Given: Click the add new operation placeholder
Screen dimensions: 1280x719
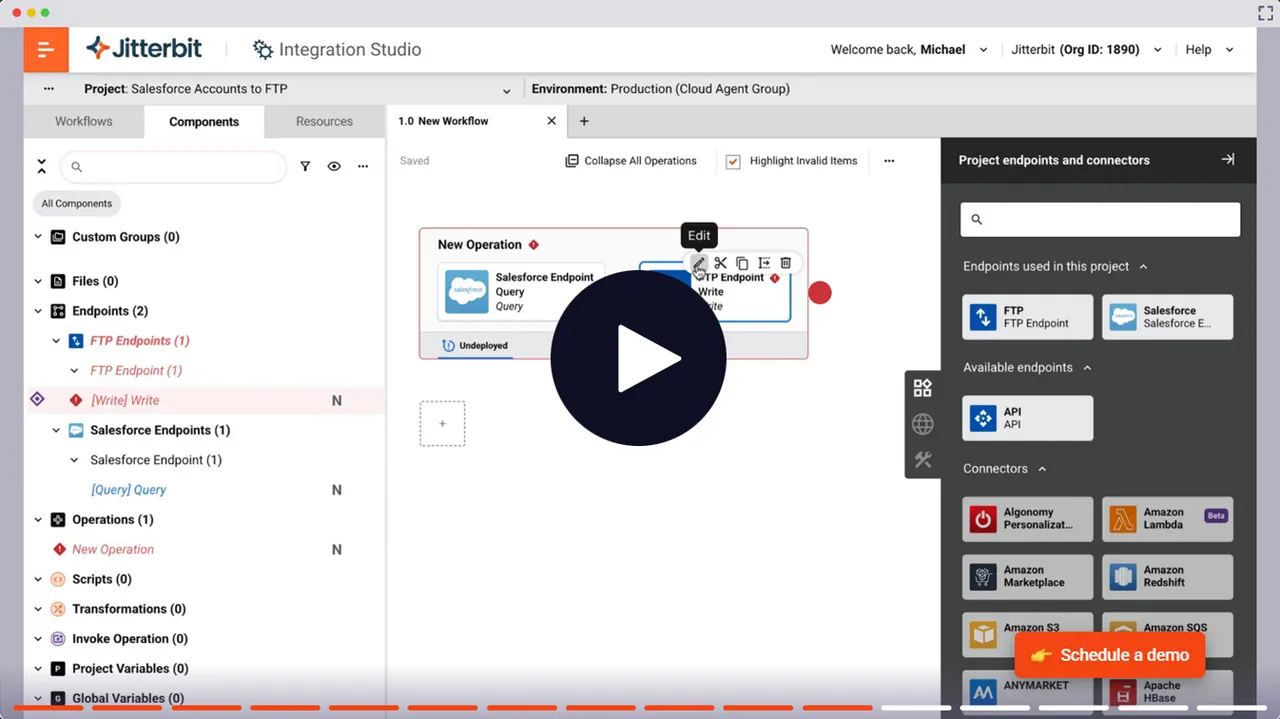Looking at the screenshot, I should [x=442, y=424].
